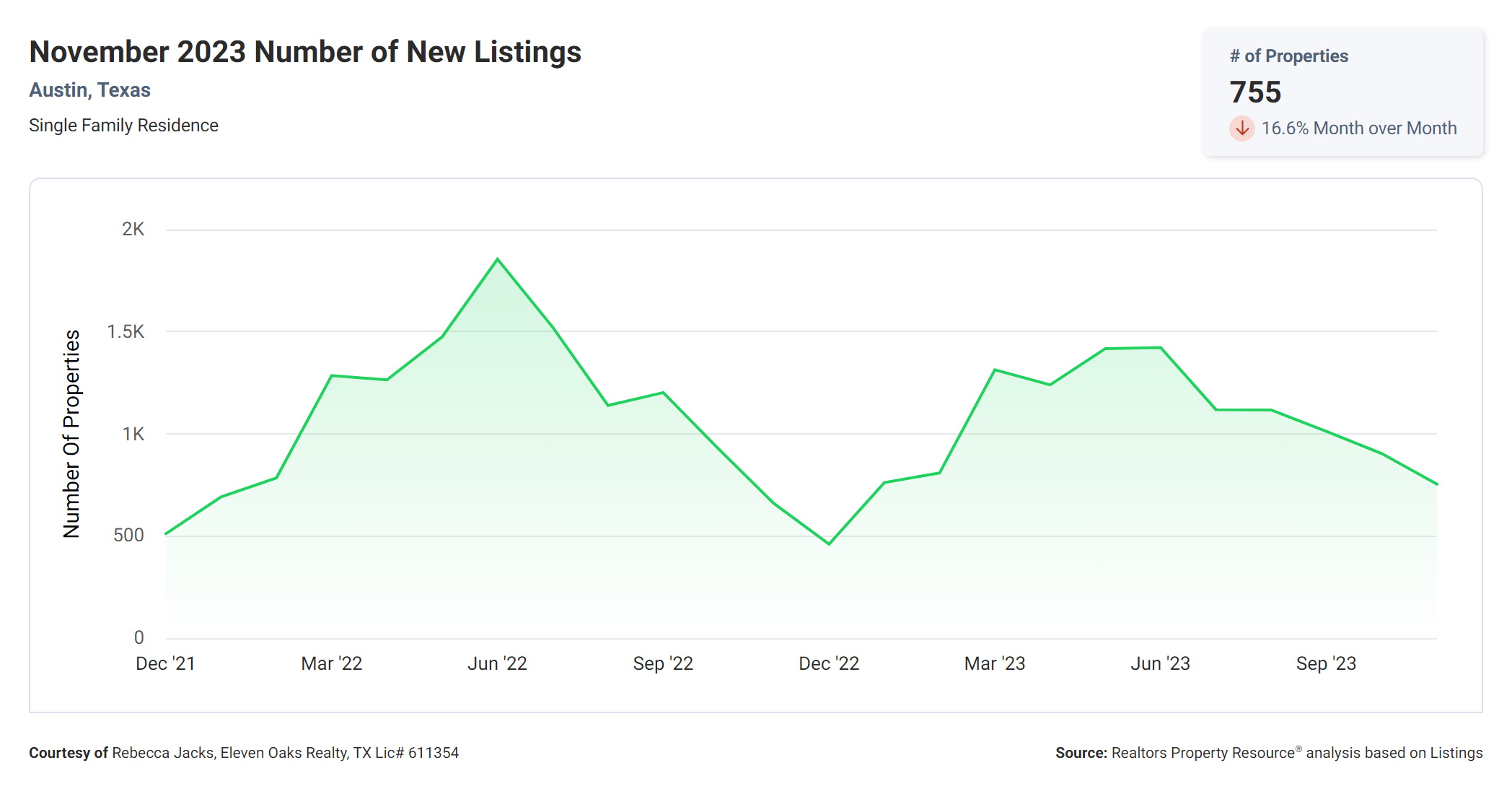This screenshot has height=794, width=1512.
Task: Click the Mar '23 x-axis label
Action: click(x=994, y=663)
